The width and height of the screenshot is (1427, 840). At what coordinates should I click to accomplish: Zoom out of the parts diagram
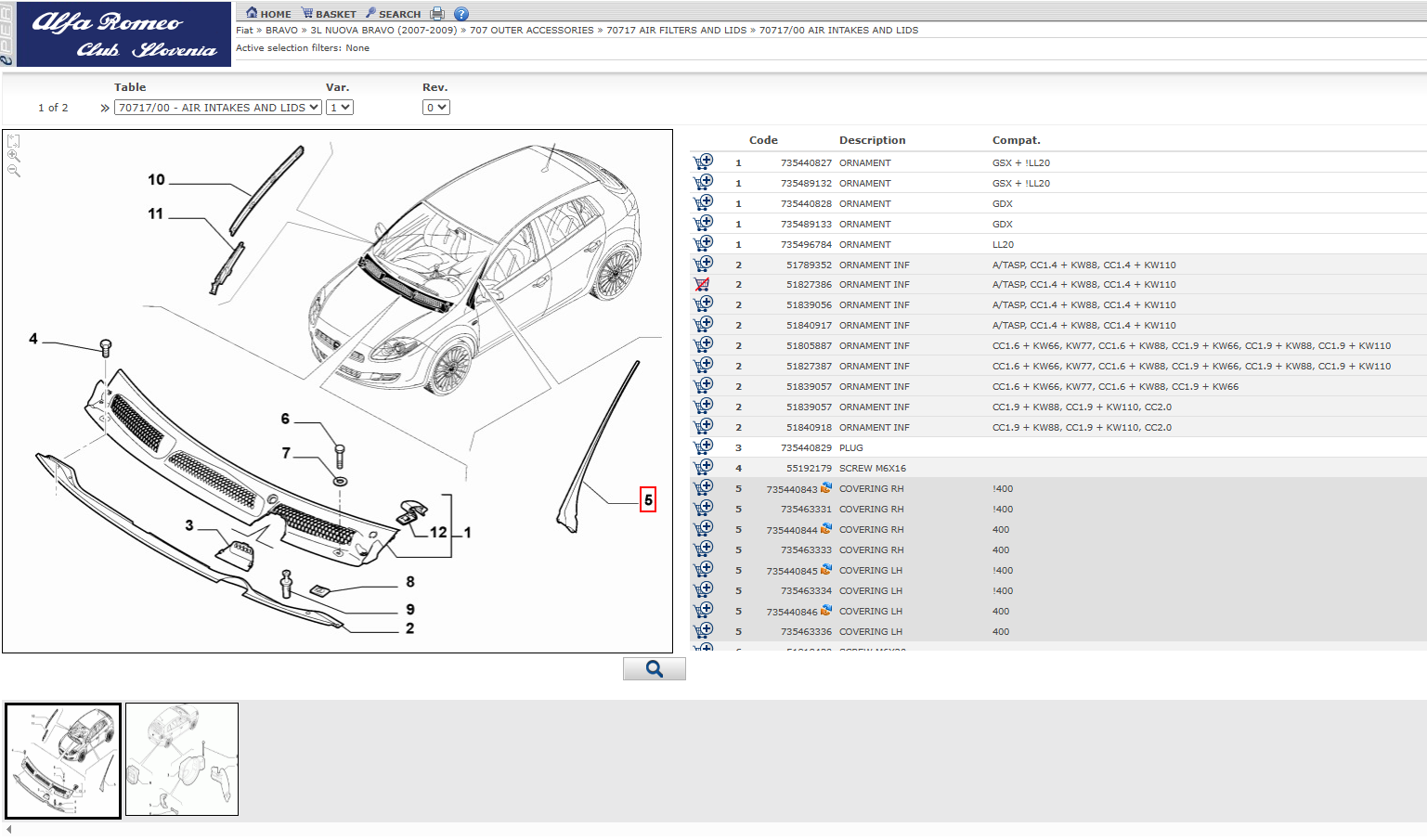tap(14, 171)
